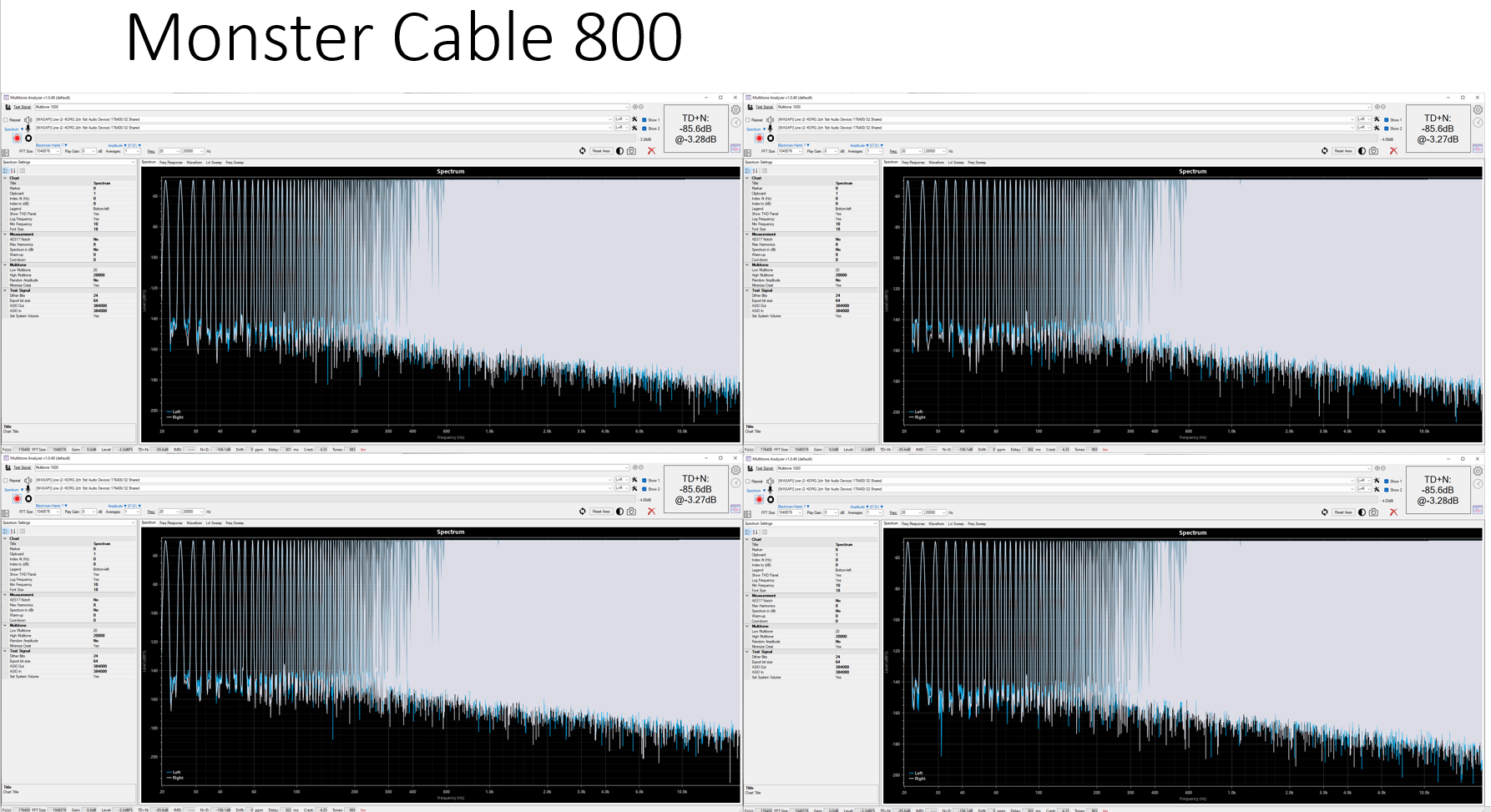Open Averages dropdown in top-left window
The width and height of the screenshot is (1491, 812).
coord(132,151)
